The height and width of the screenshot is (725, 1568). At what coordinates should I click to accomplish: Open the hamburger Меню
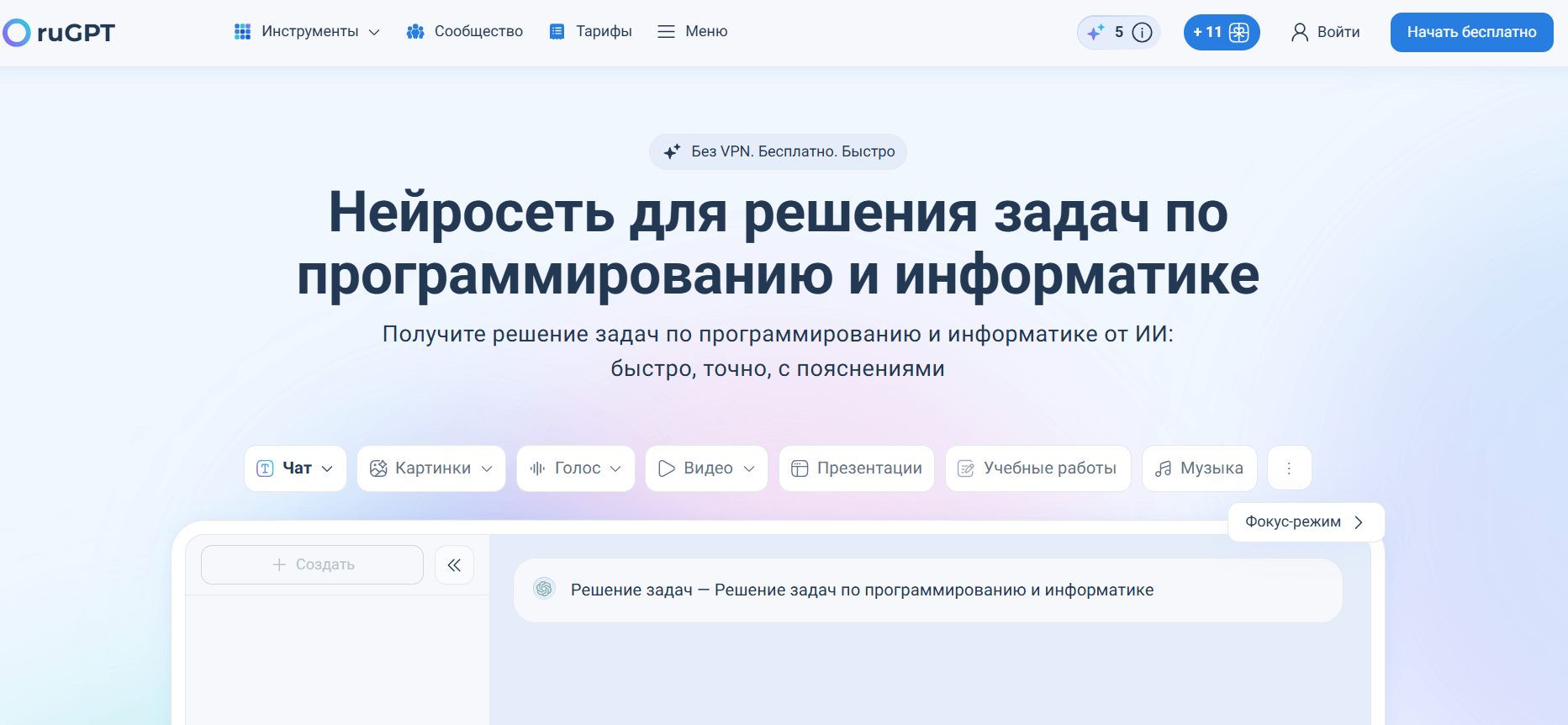point(692,32)
